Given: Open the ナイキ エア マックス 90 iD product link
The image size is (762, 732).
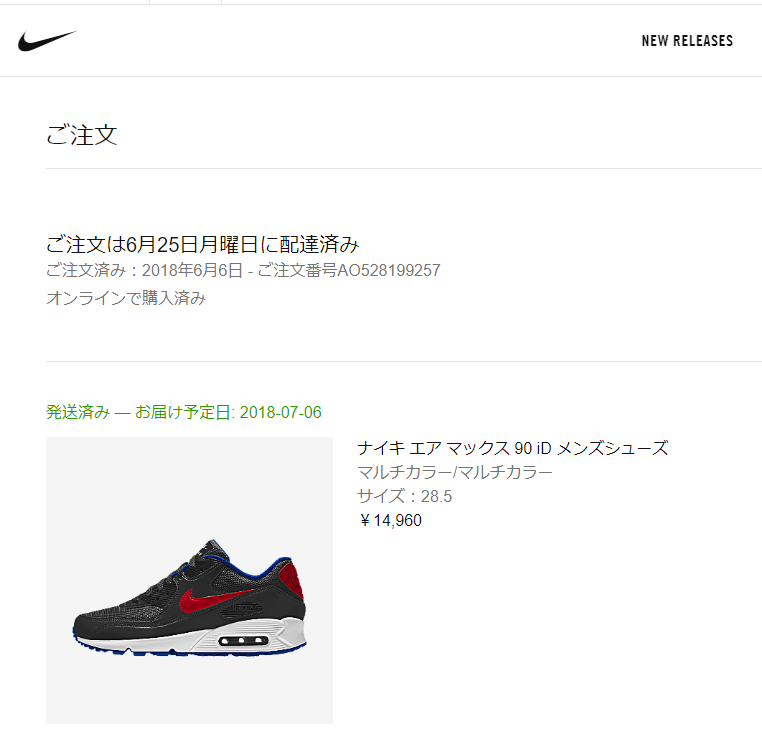Looking at the screenshot, I should point(513,448).
